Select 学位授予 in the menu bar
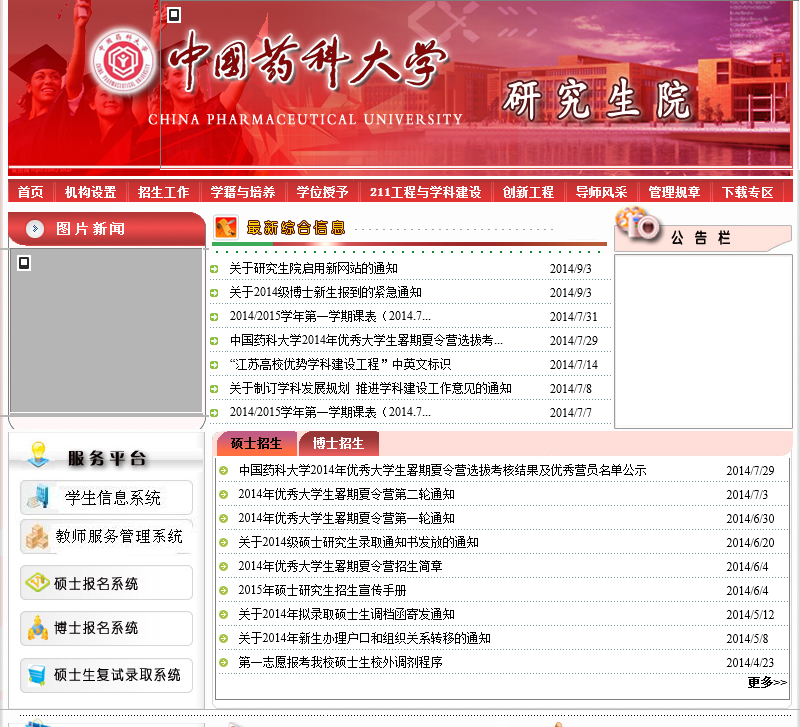 (x=322, y=192)
